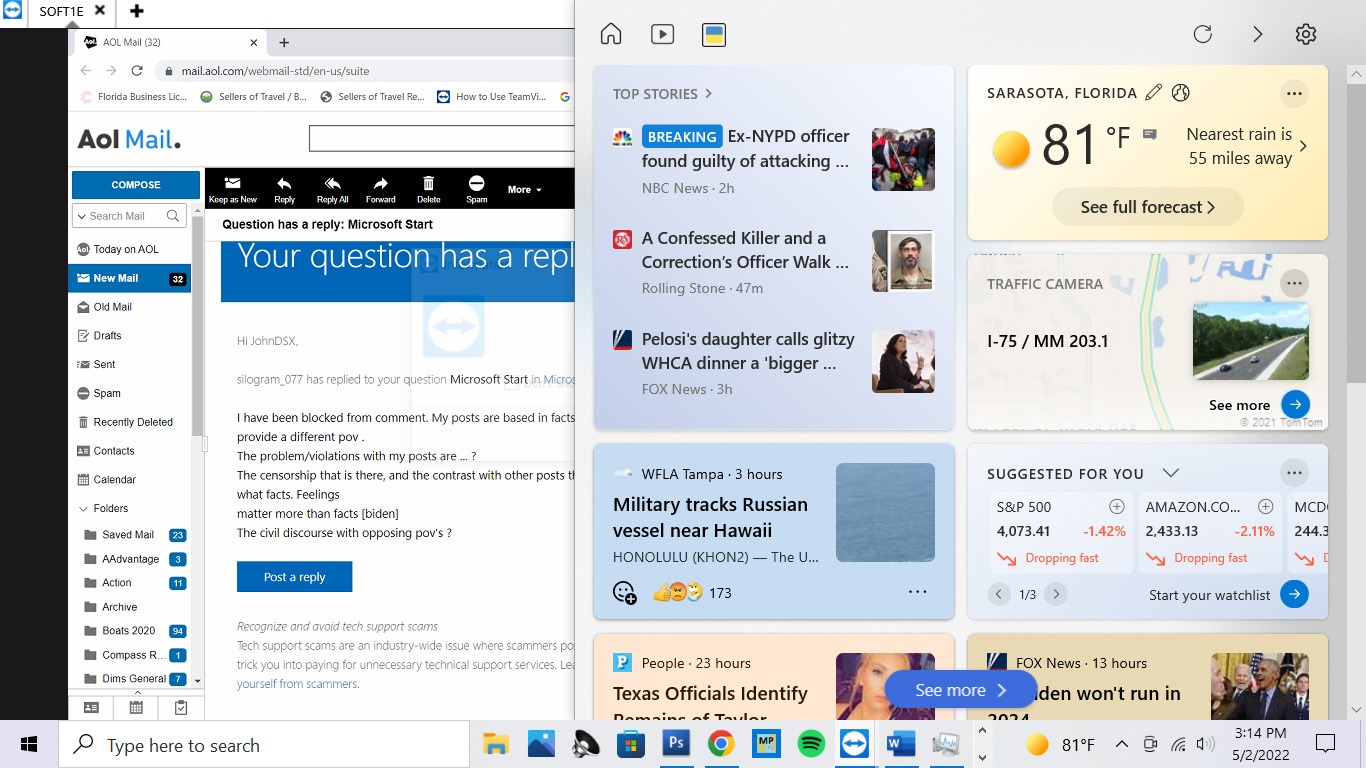This screenshot has width=1366, height=768.
Task: Click the calendar grid icon in bottom bar
Action: pyautogui.click(x=136, y=707)
